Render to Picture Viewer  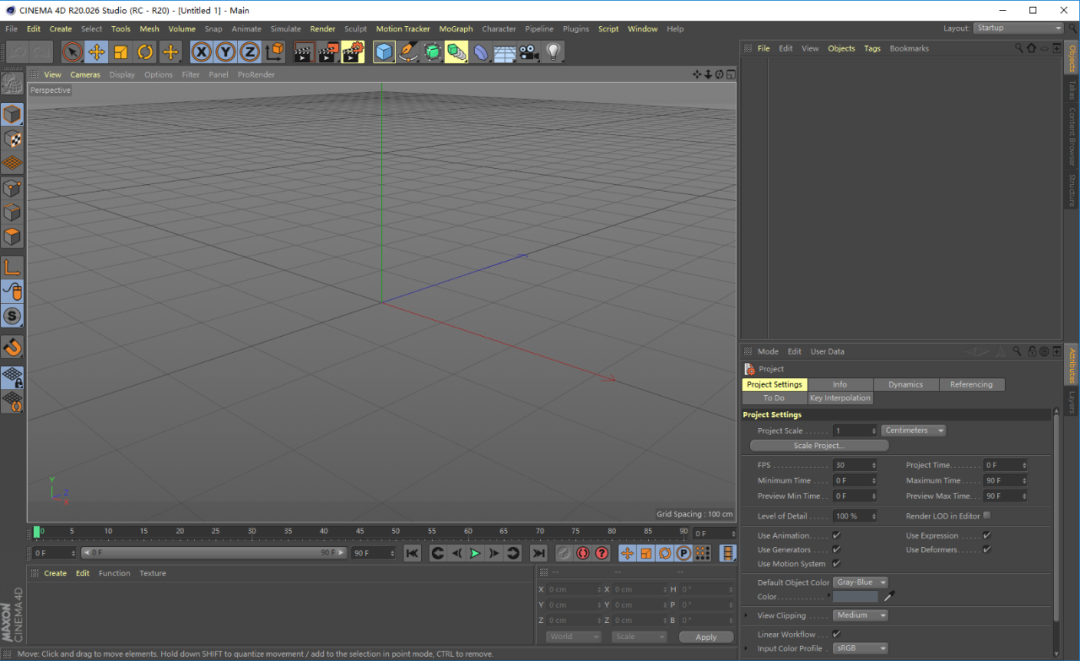point(328,52)
